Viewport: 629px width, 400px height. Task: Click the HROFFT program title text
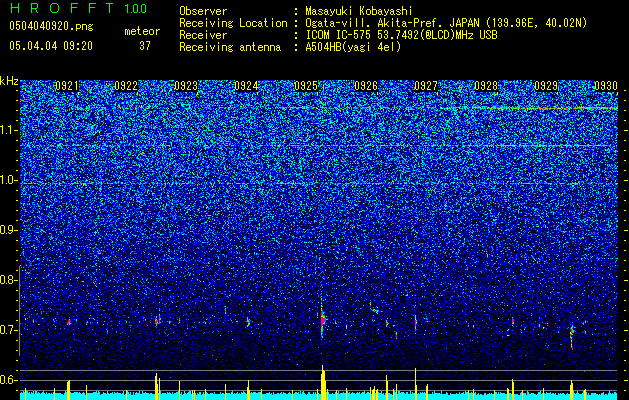[x=62, y=8]
